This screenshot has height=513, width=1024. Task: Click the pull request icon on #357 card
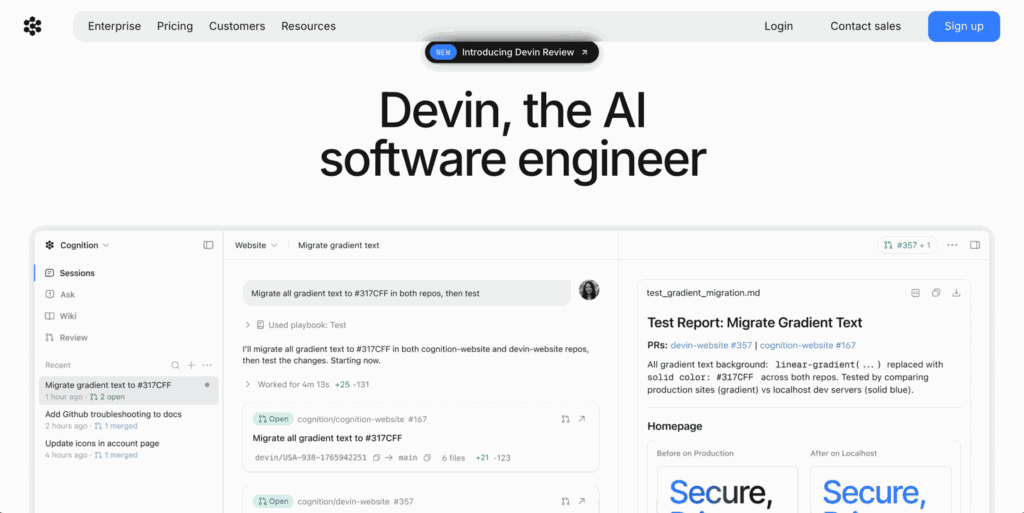click(566, 501)
